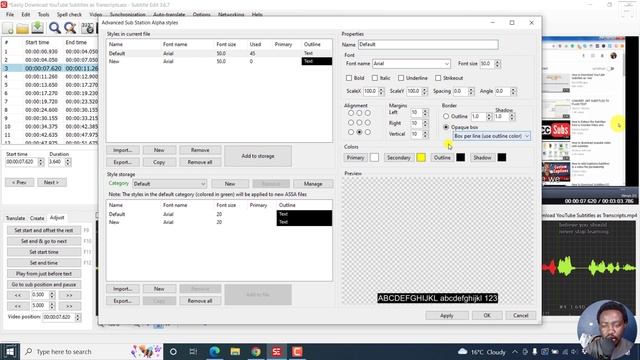Adjust the Vertical margin spinner
The width and height of the screenshot is (640, 360).
point(425,134)
